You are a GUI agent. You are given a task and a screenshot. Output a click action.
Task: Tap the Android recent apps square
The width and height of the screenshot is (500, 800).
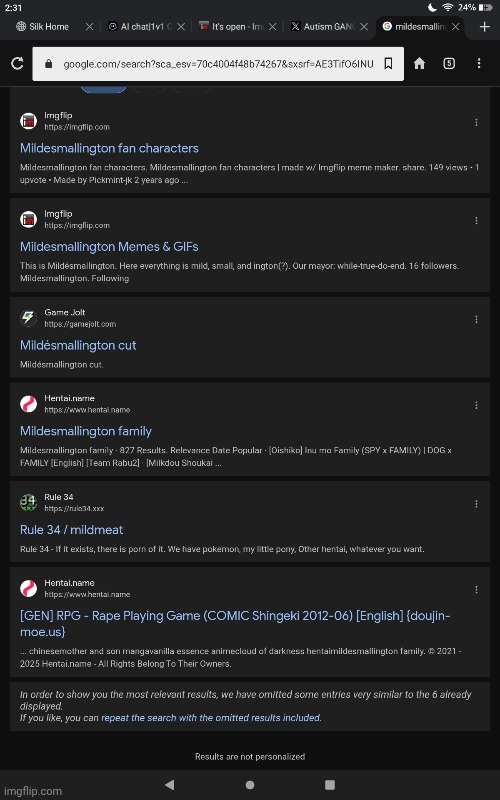pyautogui.click(x=330, y=784)
